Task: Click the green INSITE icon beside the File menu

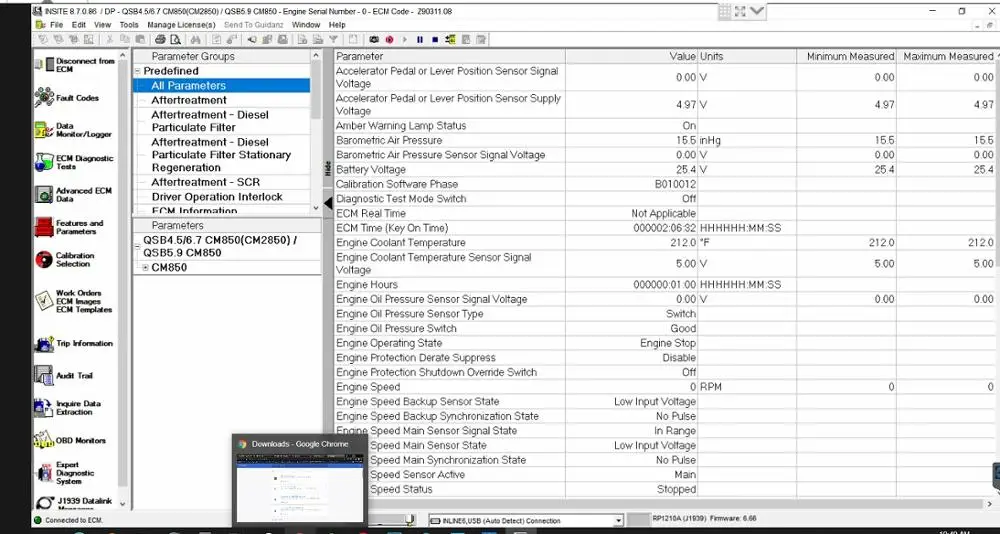Action: 40,25
